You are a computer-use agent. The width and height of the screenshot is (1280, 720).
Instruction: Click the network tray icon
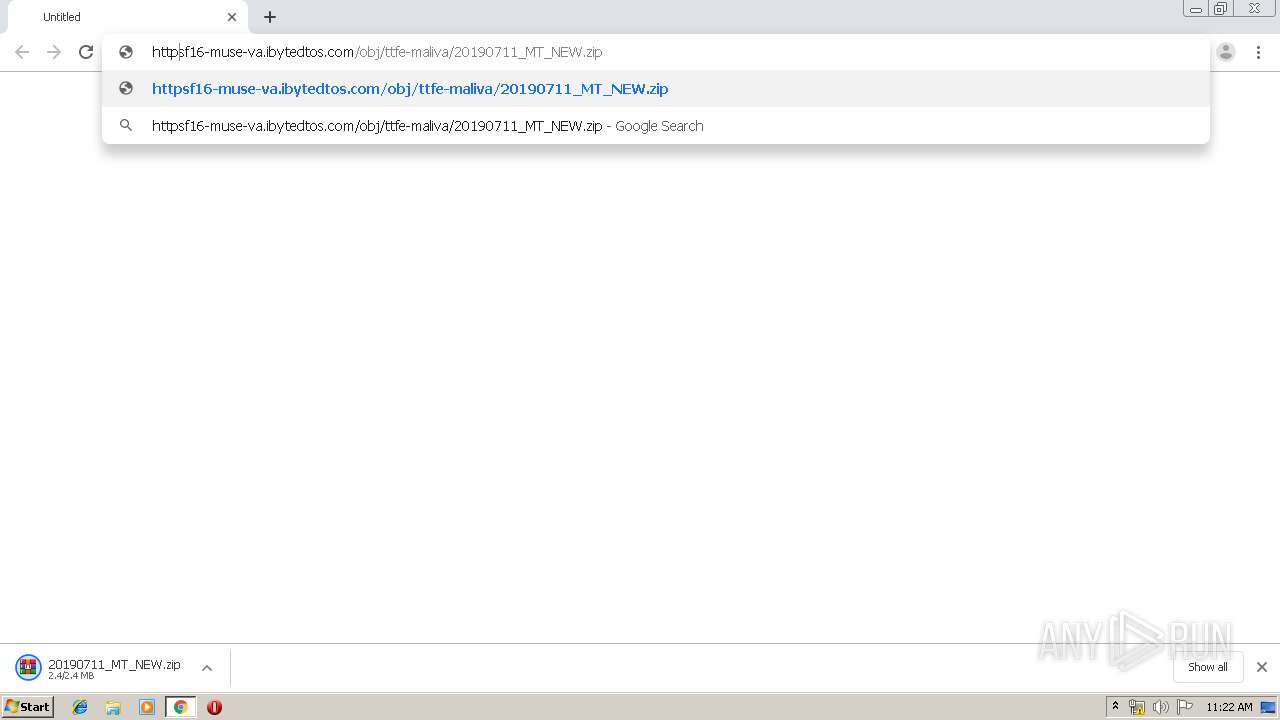[1136, 707]
